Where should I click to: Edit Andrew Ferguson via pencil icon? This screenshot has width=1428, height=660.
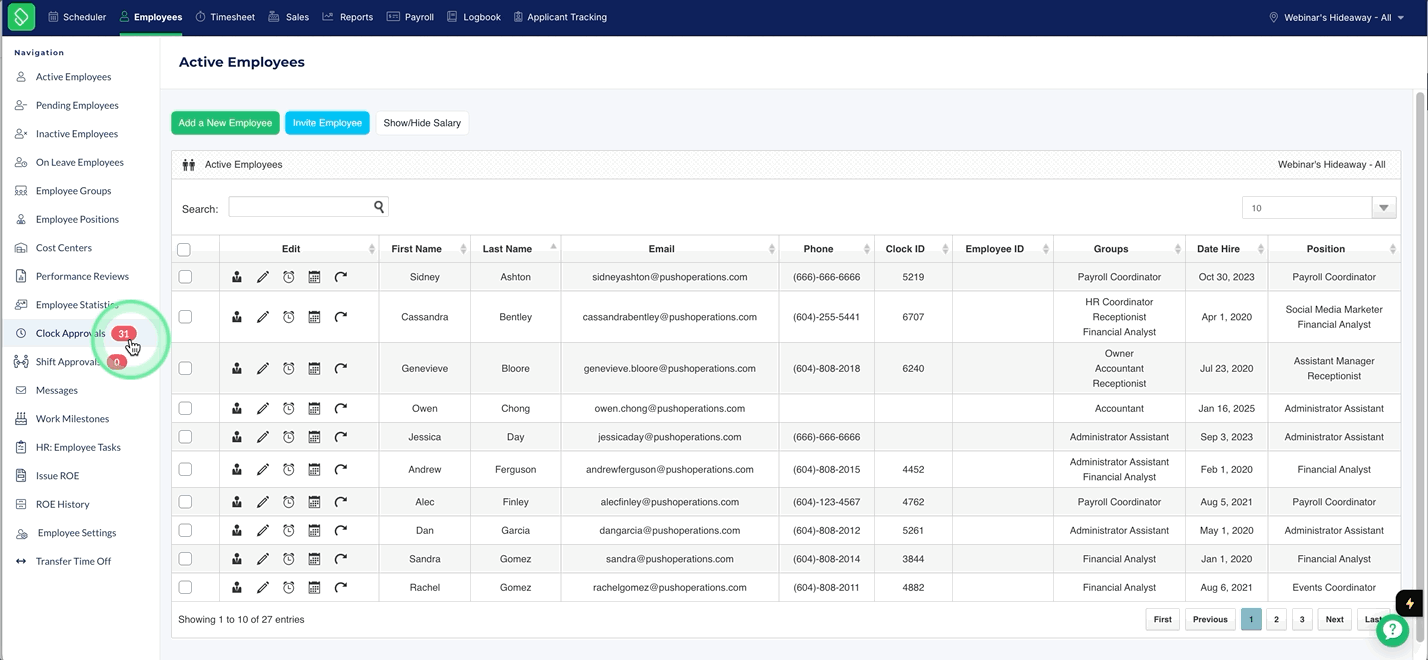pyautogui.click(x=263, y=470)
